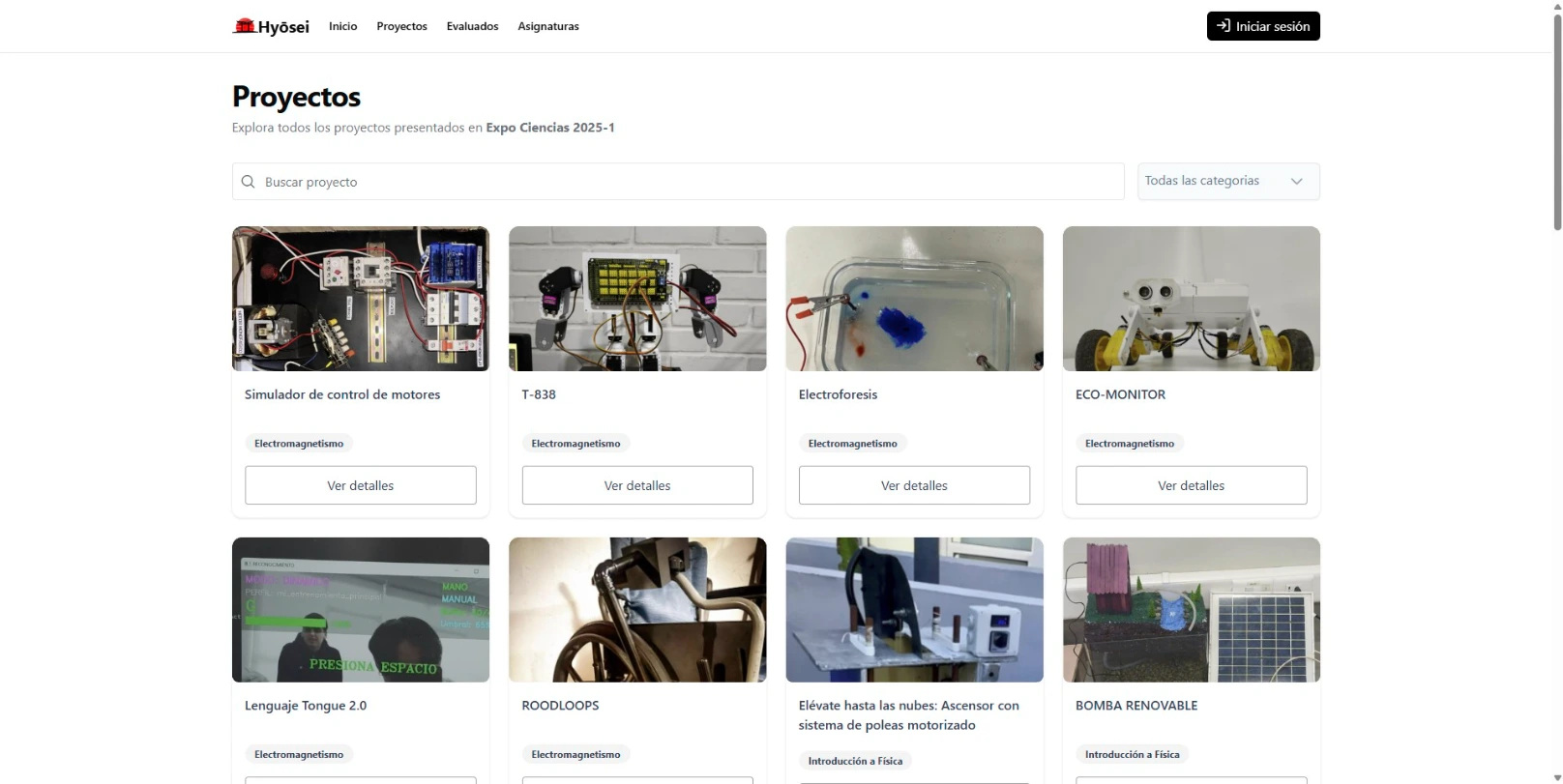Click the Simulador de control de motores title
The image size is (1563, 784).
(342, 394)
